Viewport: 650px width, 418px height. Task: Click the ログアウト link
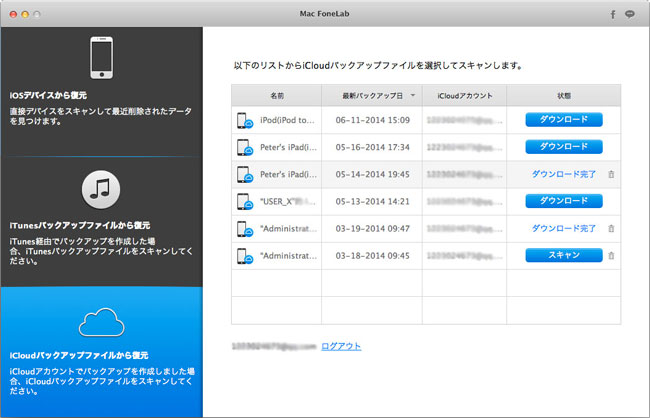341,346
